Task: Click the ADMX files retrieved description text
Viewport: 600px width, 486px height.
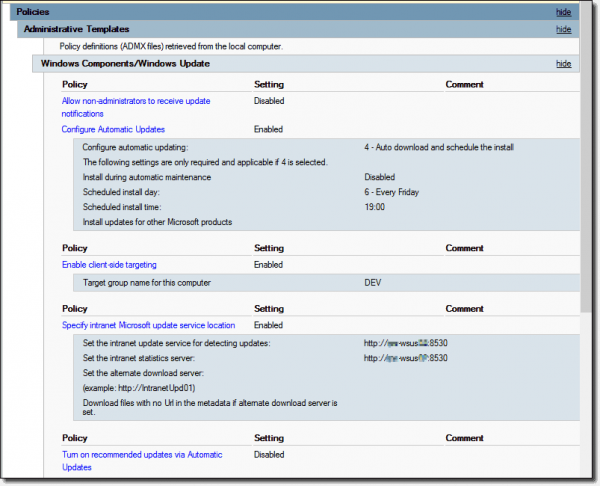Action: click(x=171, y=46)
